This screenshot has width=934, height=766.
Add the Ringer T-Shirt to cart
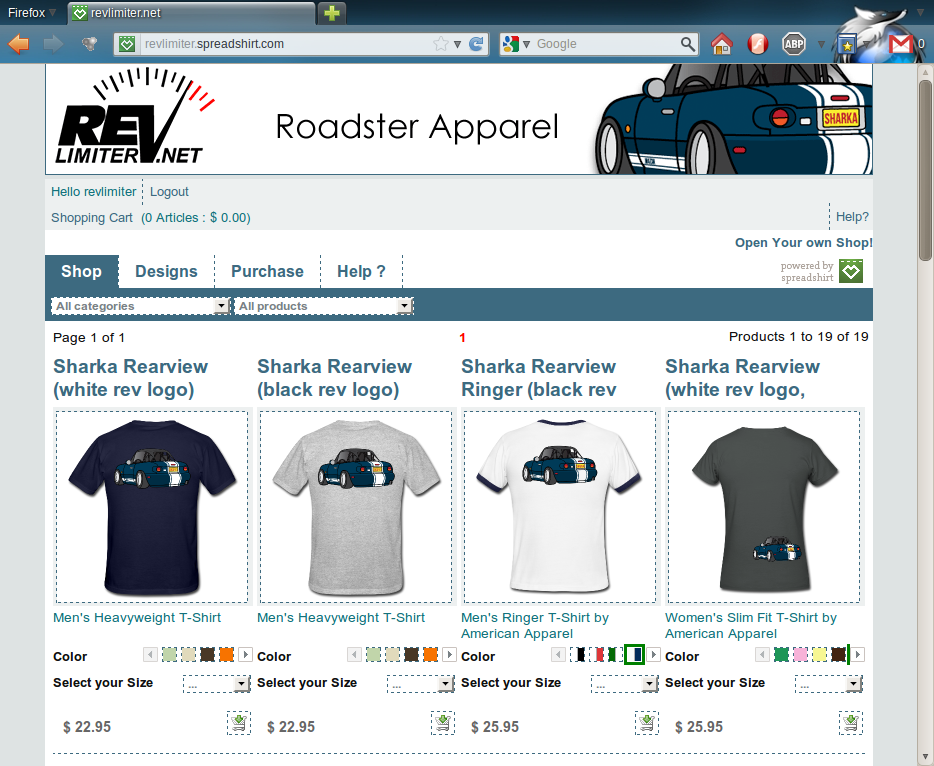pos(647,723)
